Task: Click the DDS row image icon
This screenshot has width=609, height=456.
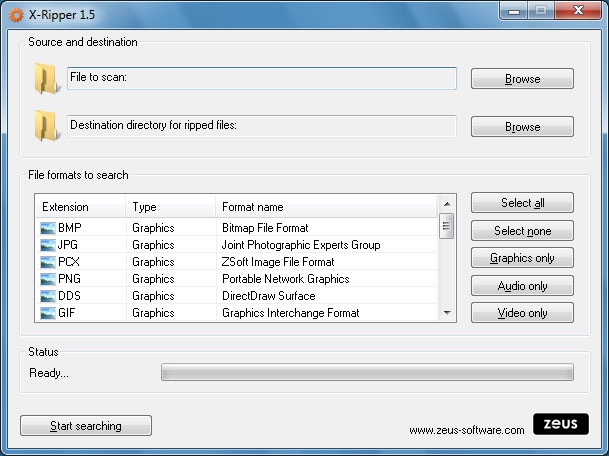Action: click(x=48, y=296)
